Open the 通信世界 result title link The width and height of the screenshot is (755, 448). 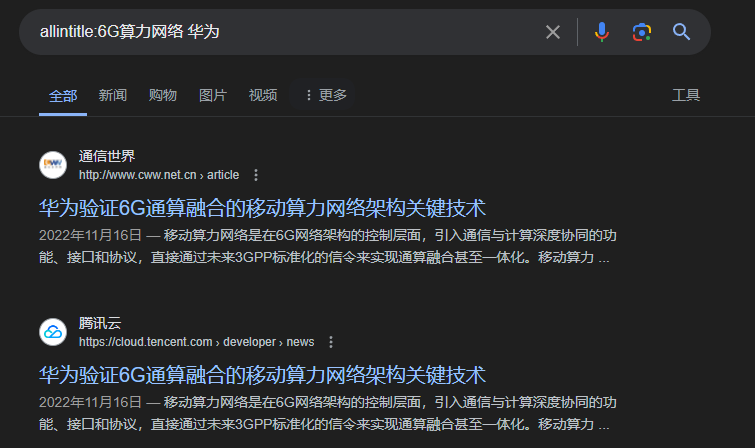pos(262,208)
